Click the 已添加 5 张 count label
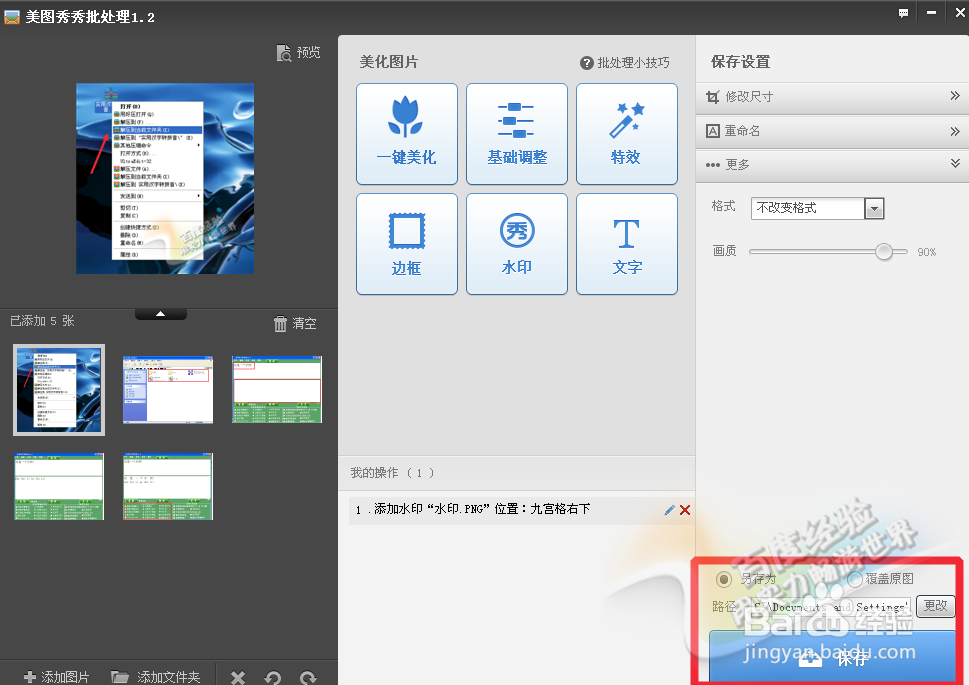Screen dimensions: 969x685 point(43,321)
